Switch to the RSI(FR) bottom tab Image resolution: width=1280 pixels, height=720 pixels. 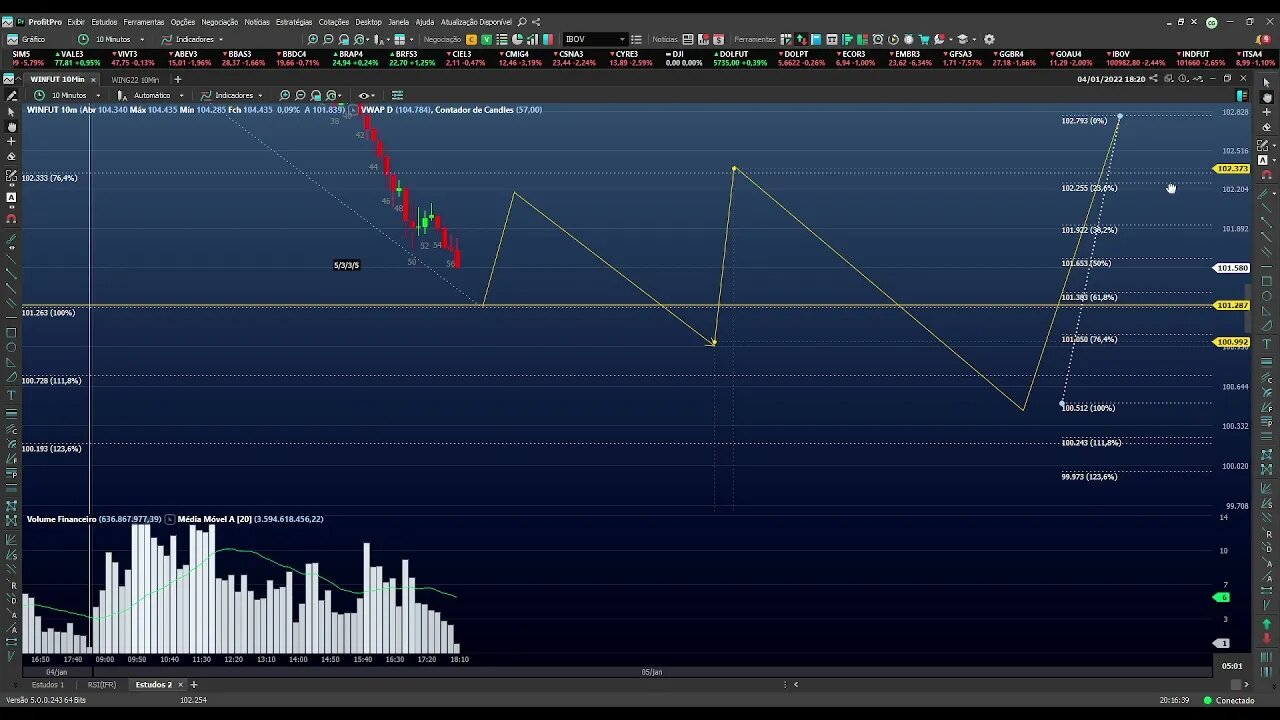101,685
